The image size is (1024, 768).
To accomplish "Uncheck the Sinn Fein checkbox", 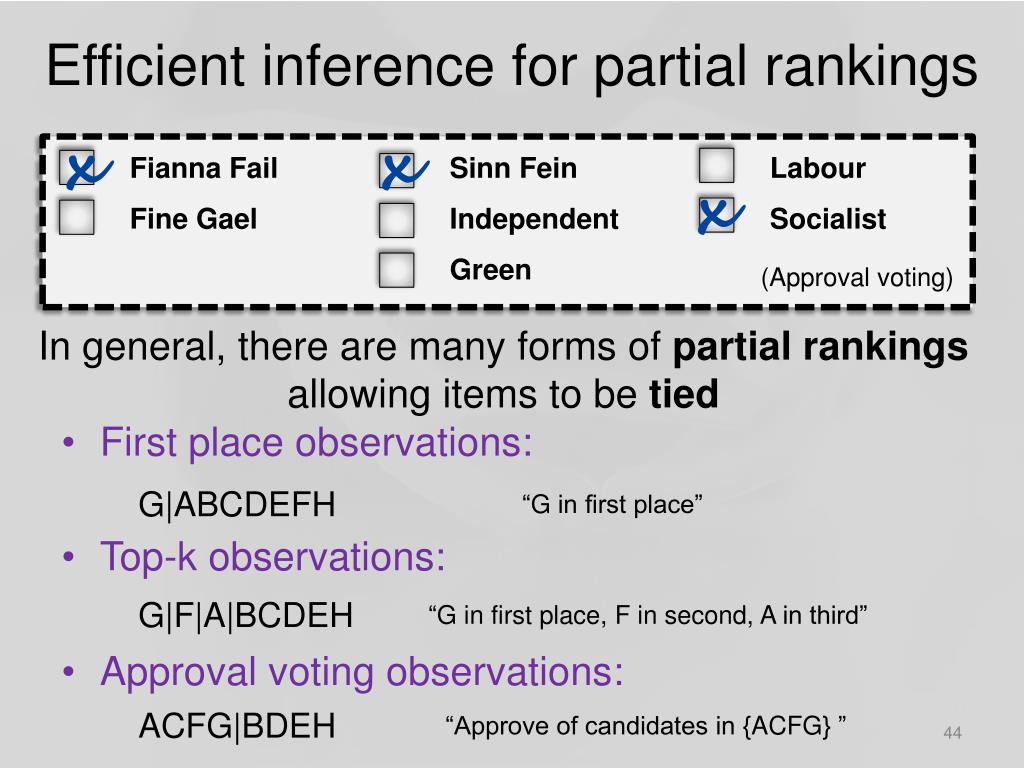I will [x=396, y=169].
